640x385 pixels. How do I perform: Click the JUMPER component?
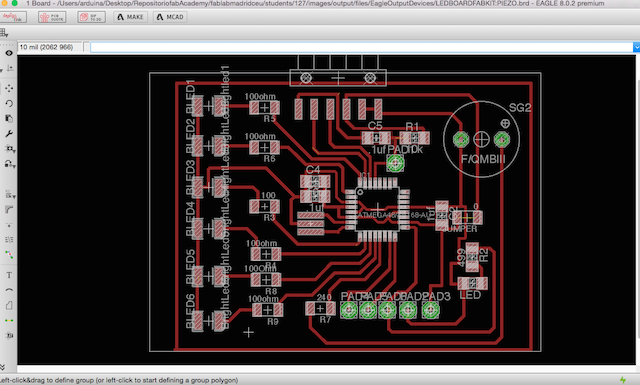coord(467,218)
